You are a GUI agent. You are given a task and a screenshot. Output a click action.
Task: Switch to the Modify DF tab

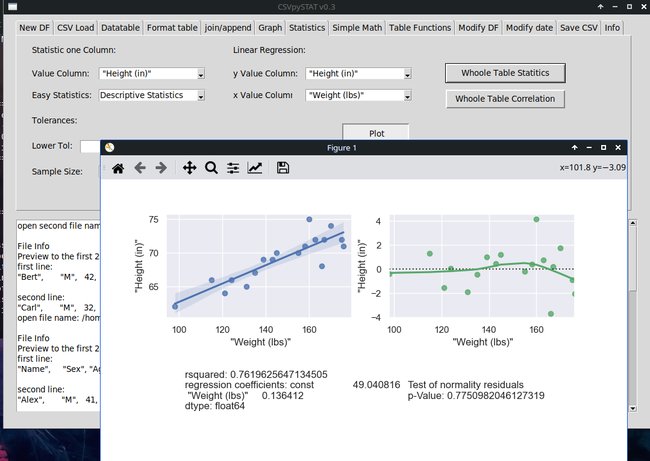pyautogui.click(x=478, y=28)
